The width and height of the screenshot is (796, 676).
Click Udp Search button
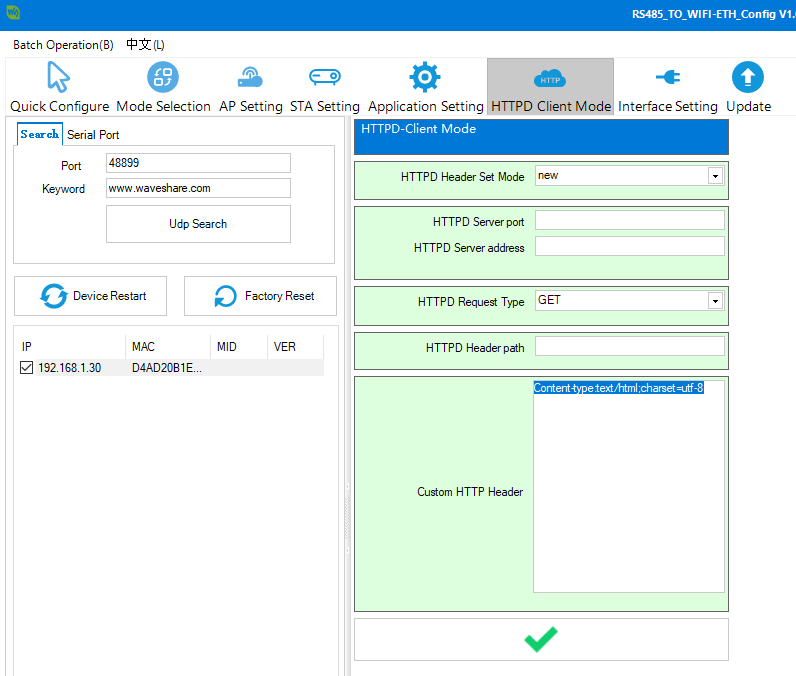point(198,224)
